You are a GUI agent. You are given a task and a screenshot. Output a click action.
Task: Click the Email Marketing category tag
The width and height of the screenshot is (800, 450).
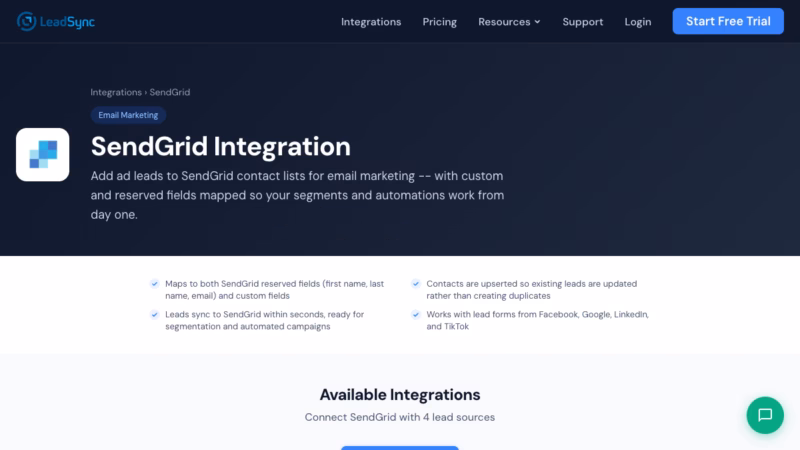tap(128, 115)
